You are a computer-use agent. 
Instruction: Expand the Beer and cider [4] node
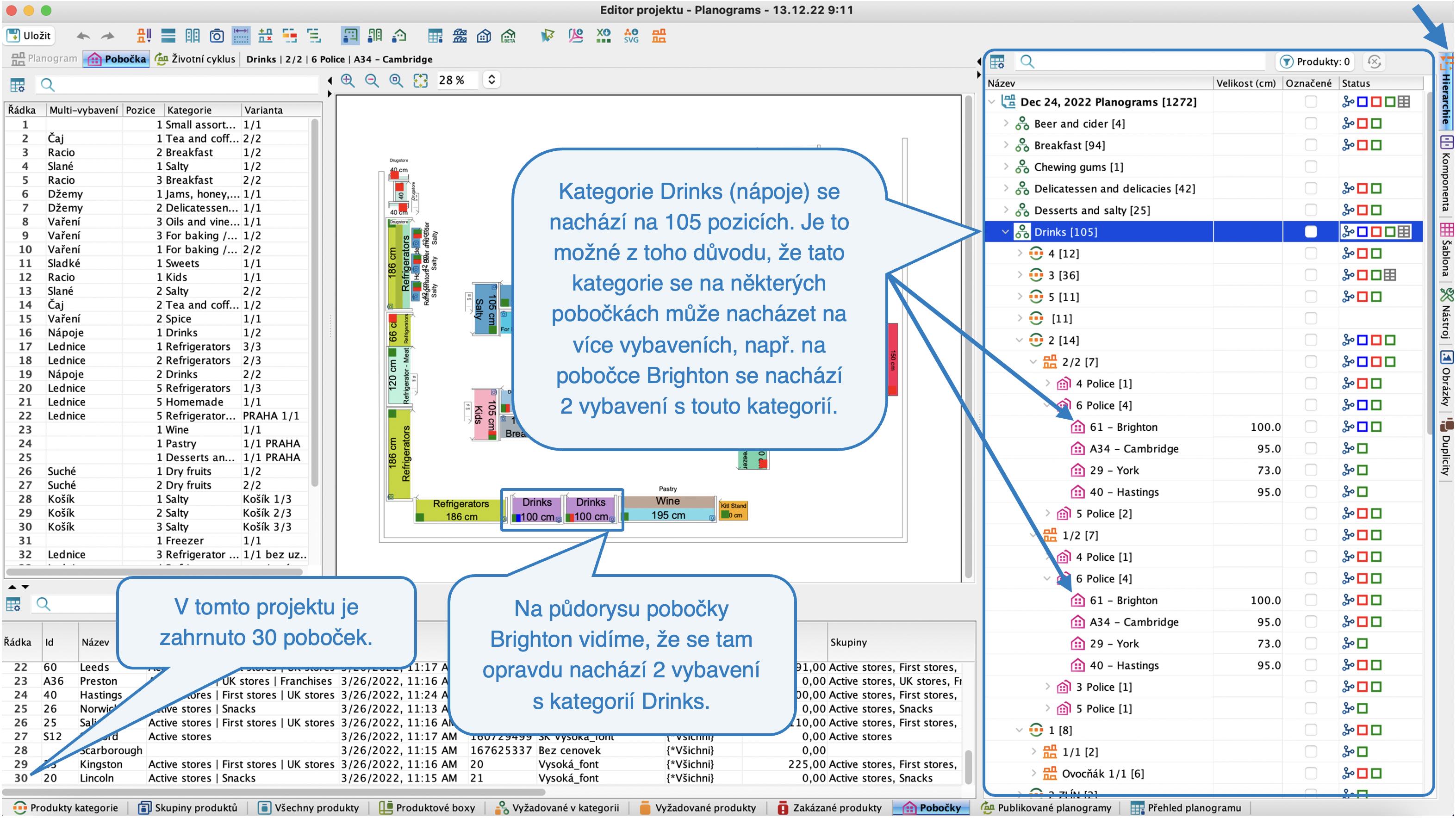pos(1006,123)
